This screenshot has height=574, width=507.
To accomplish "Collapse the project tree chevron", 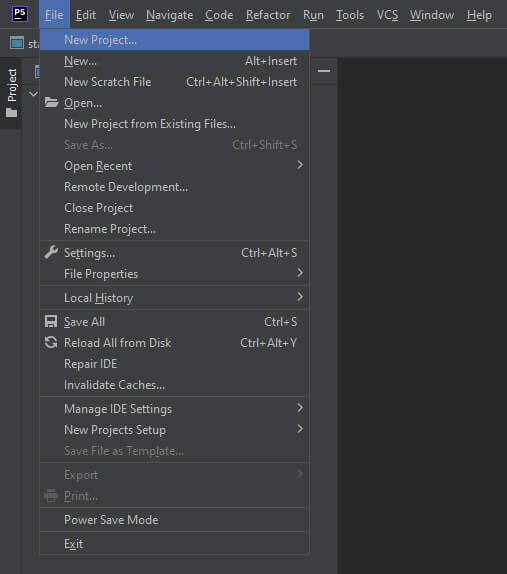I will click(33, 94).
